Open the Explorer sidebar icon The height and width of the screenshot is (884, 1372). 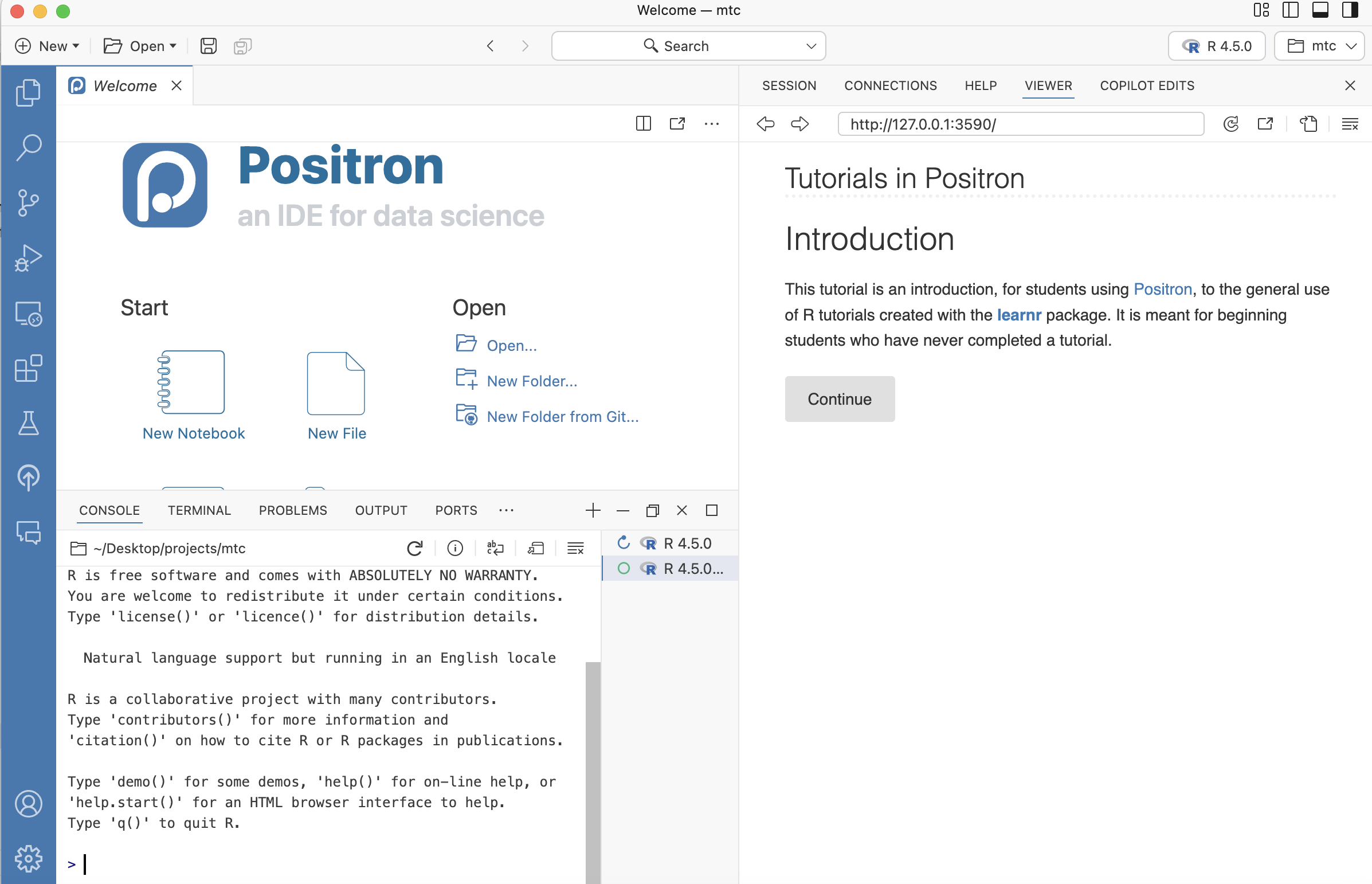[x=28, y=92]
